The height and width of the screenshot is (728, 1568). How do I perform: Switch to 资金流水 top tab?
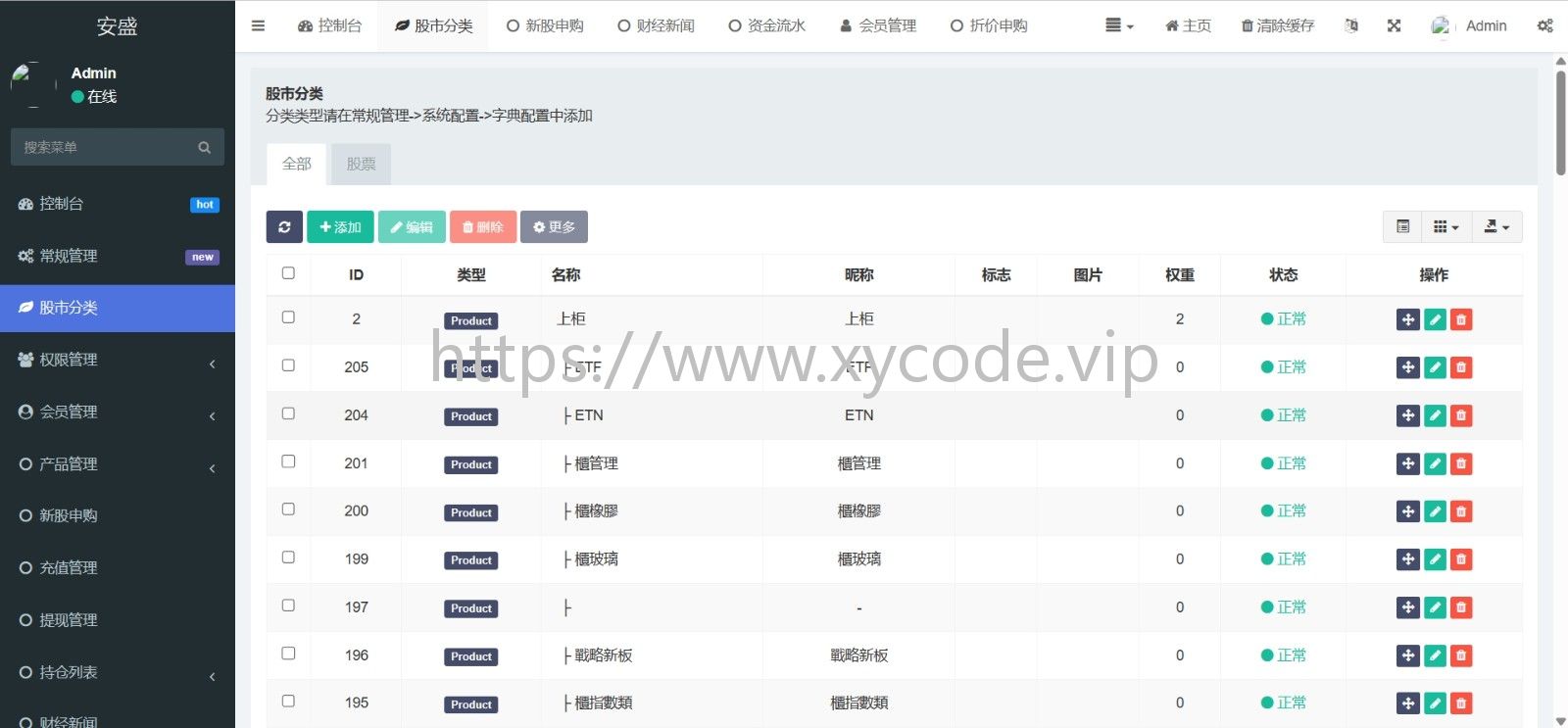coord(767,25)
